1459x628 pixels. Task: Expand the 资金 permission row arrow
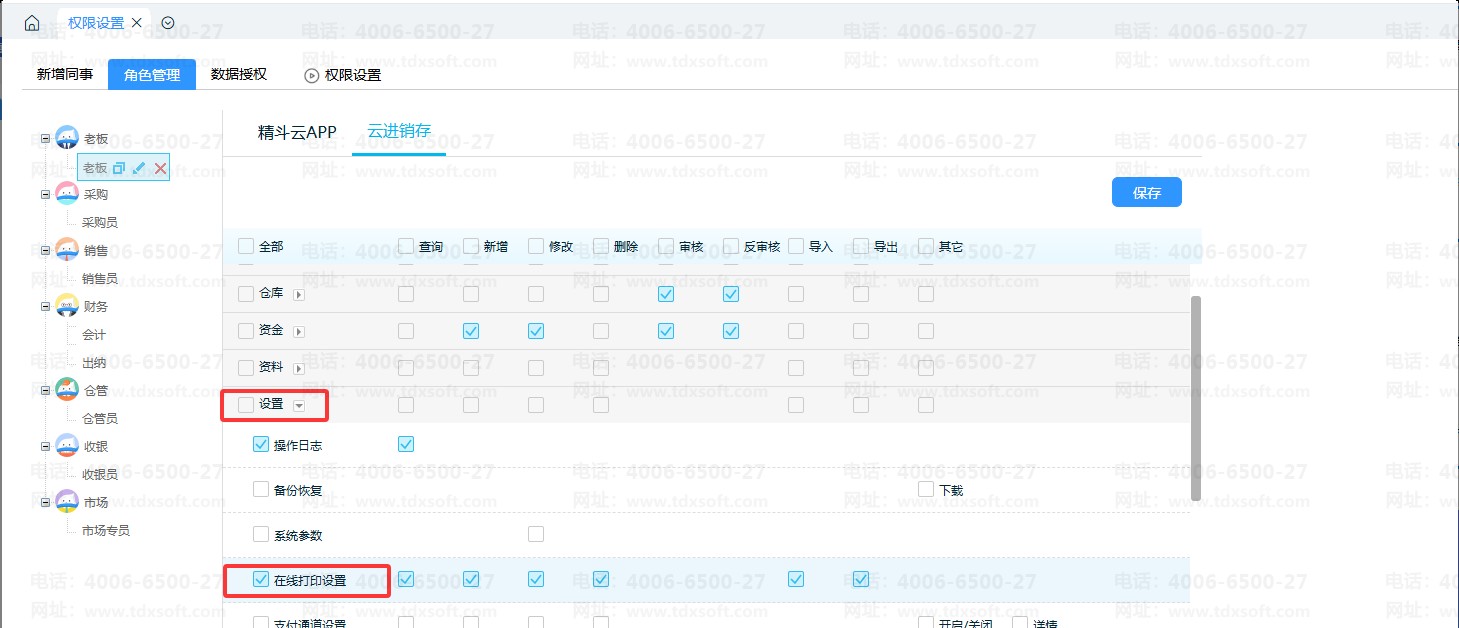[298, 332]
